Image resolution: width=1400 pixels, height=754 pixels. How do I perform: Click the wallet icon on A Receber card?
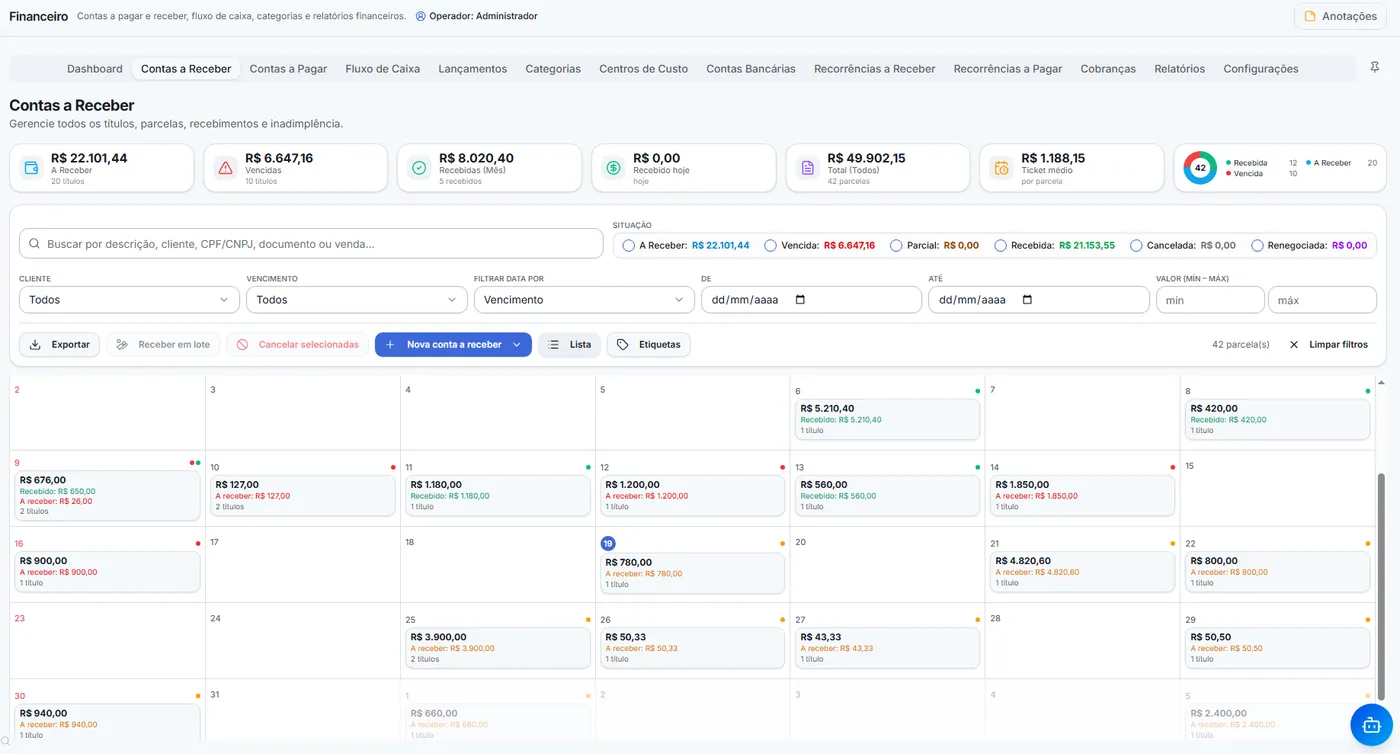pyautogui.click(x=31, y=168)
